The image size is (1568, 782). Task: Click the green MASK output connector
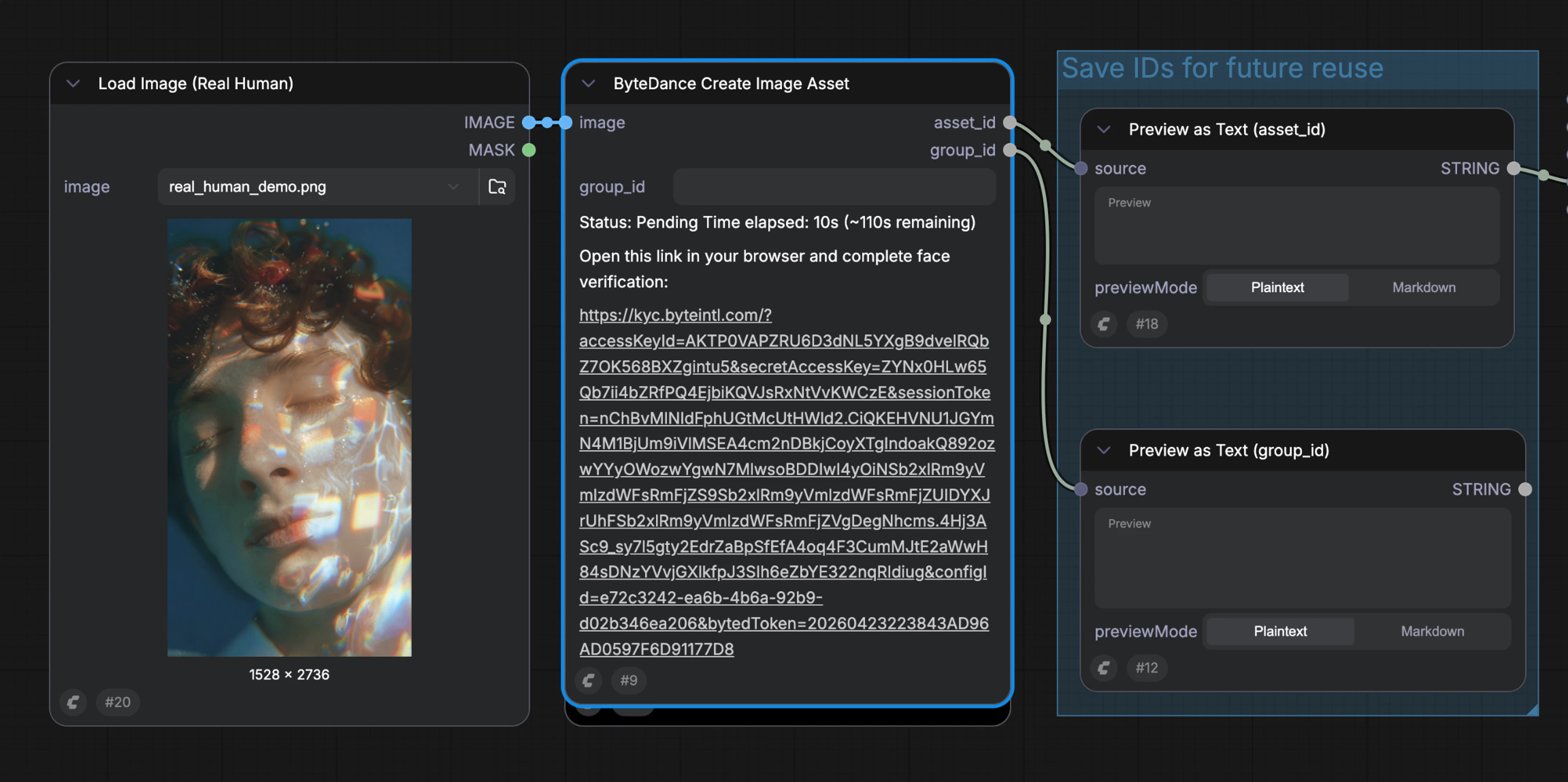pyautogui.click(x=528, y=150)
